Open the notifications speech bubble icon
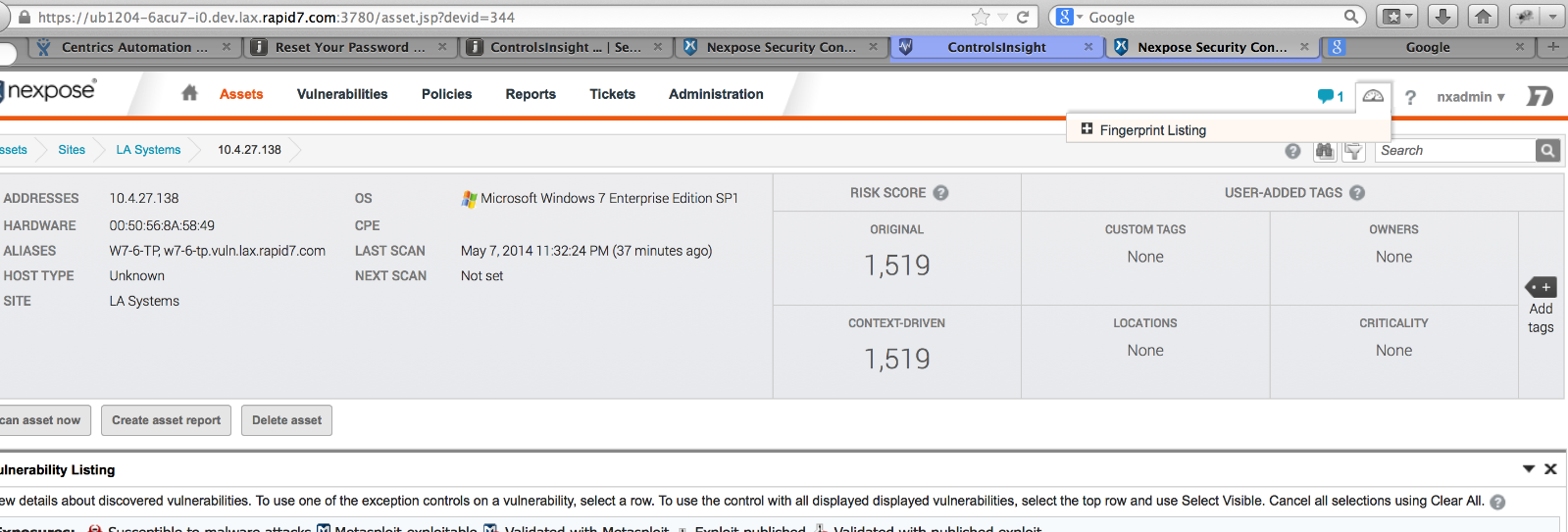 coord(1326,96)
